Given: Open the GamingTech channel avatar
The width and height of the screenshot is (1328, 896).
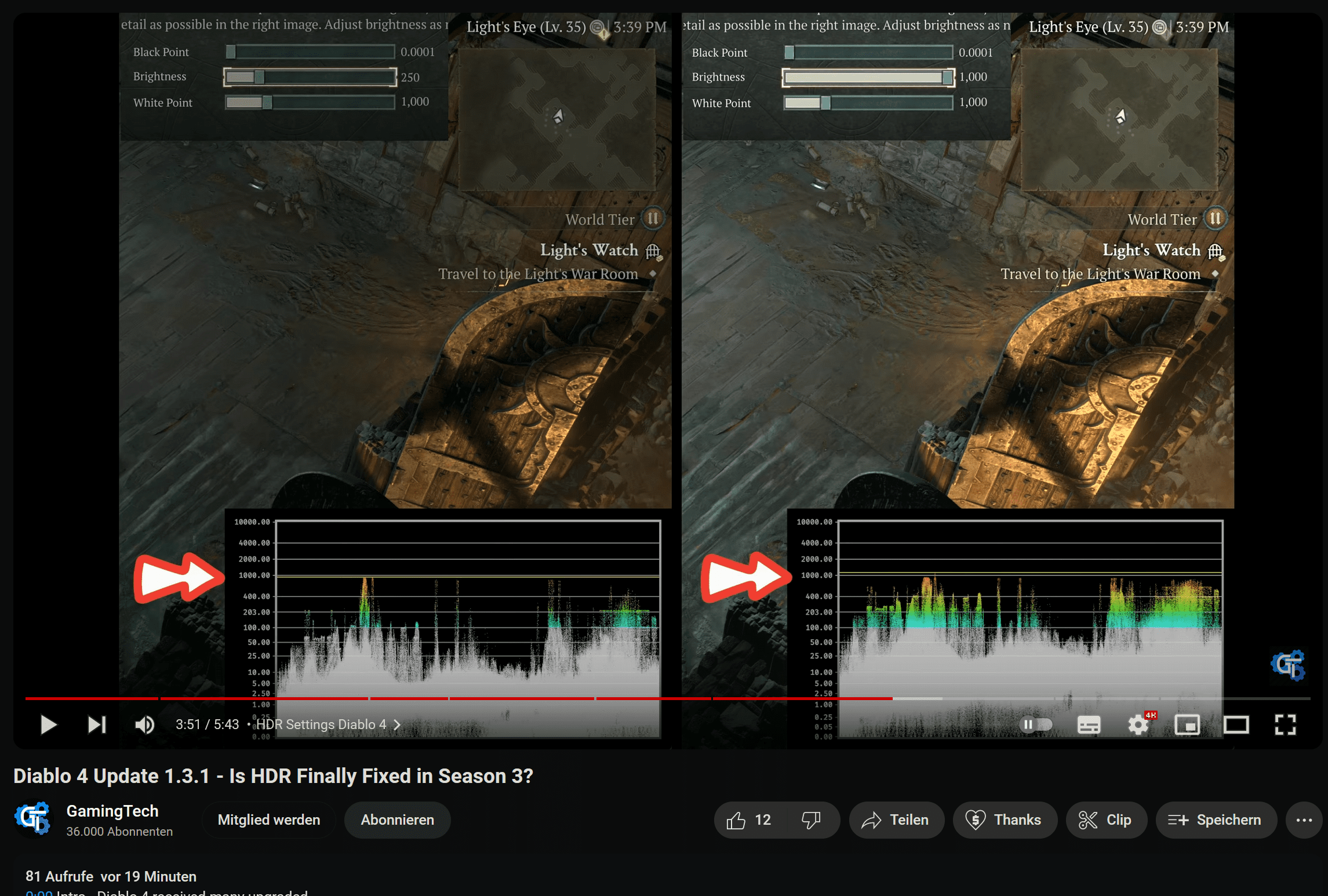Looking at the screenshot, I should (34, 819).
